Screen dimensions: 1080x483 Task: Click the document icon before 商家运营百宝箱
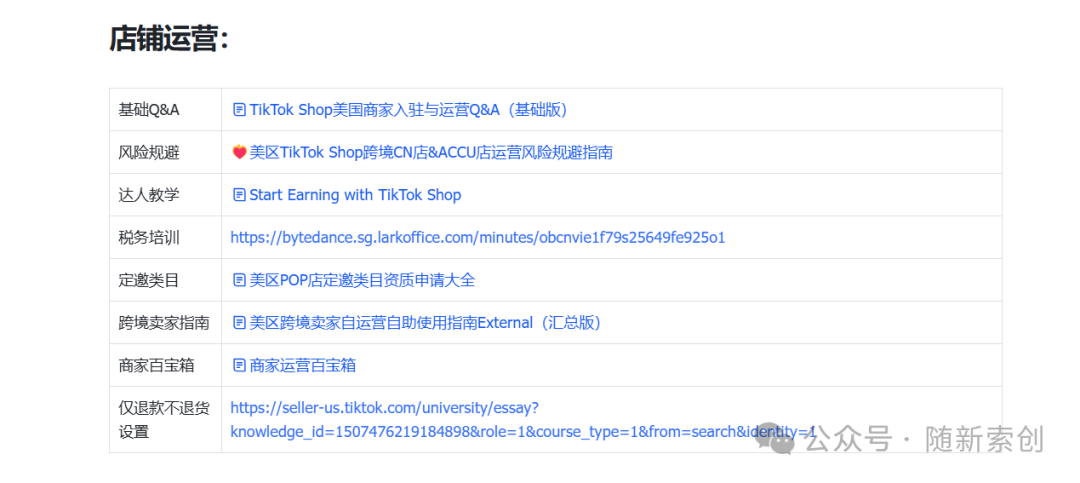[240, 366]
